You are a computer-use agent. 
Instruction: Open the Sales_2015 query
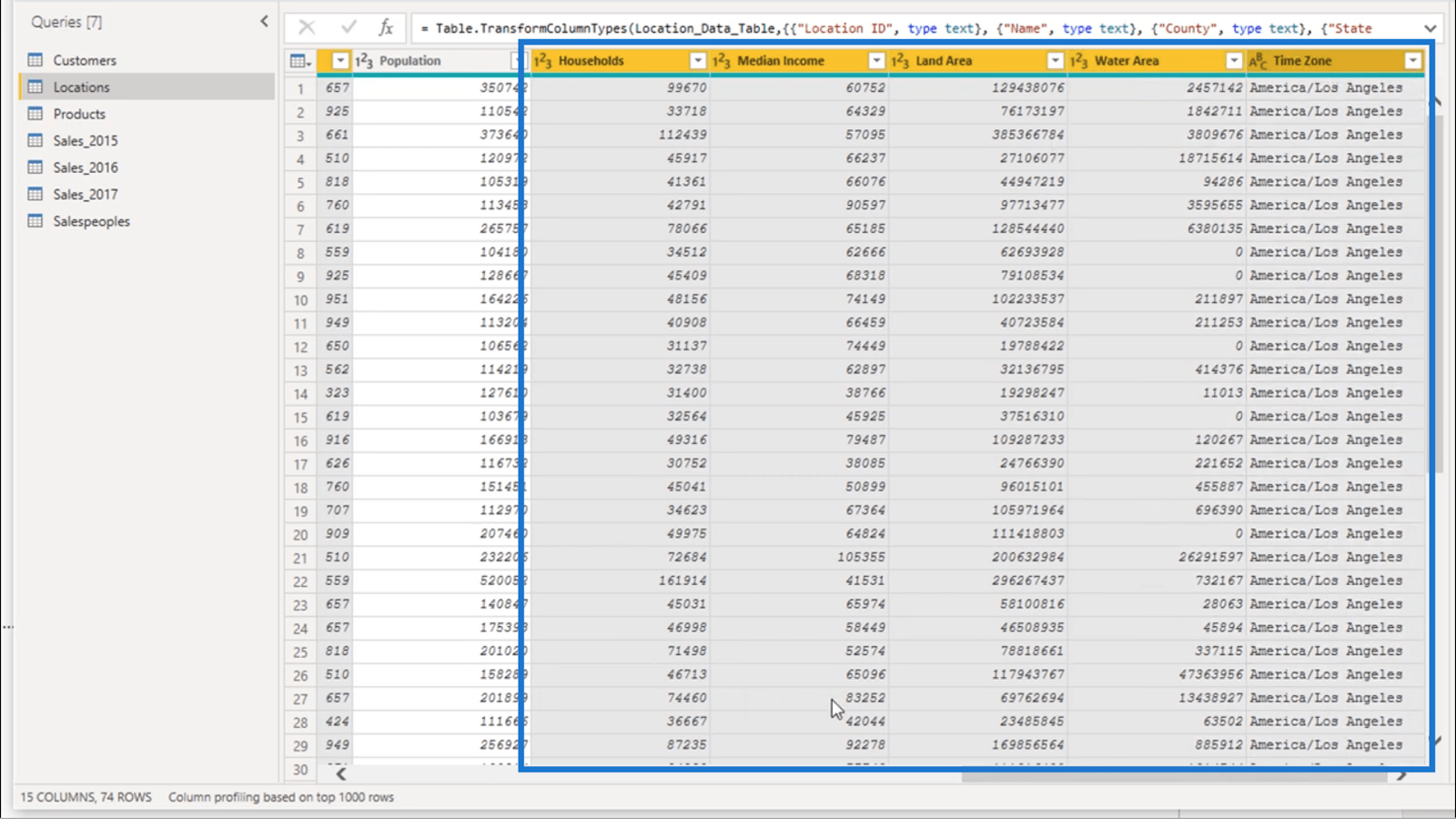pyautogui.click(x=86, y=141)
